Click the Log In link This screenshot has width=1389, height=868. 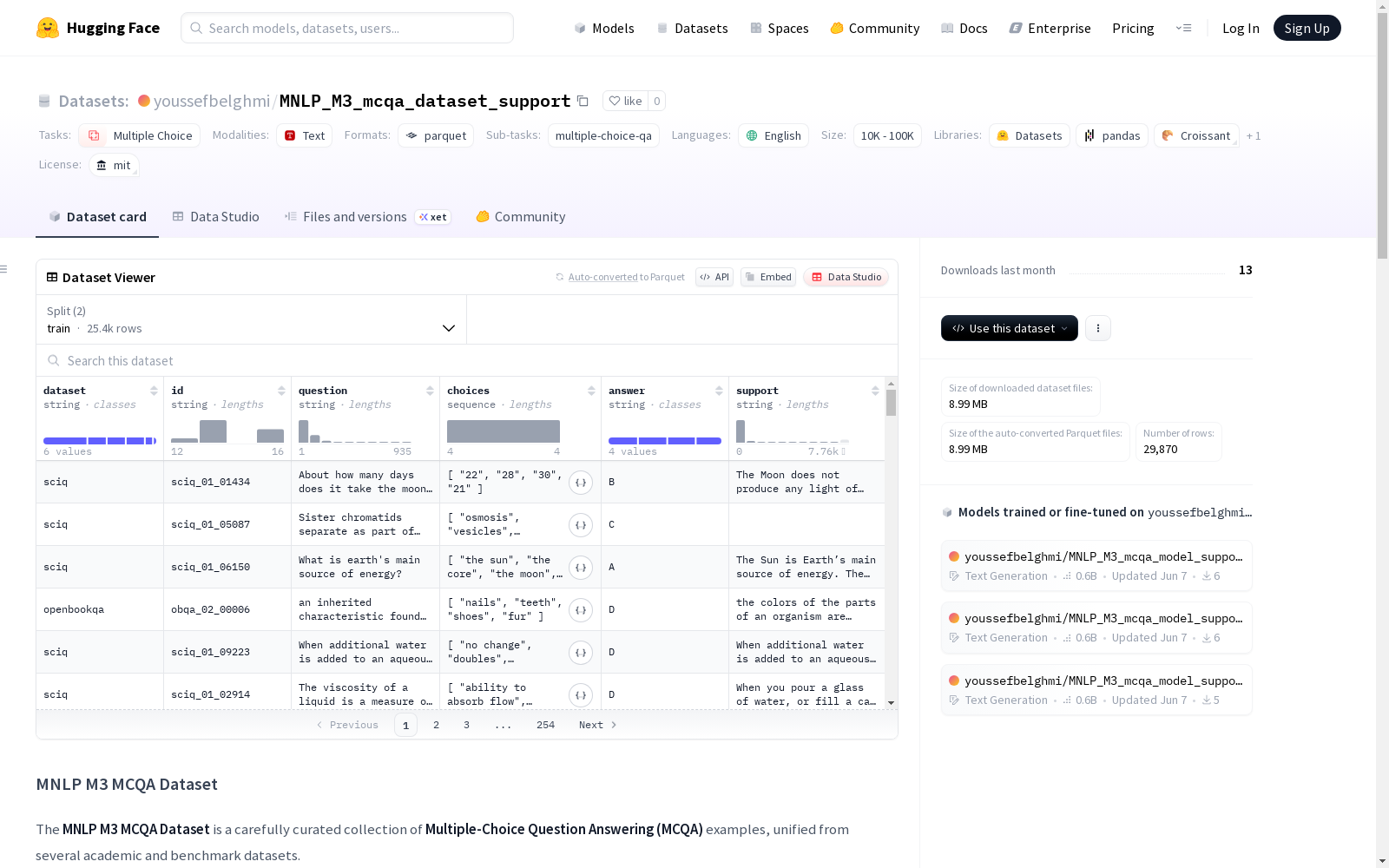click(1241, 28)
